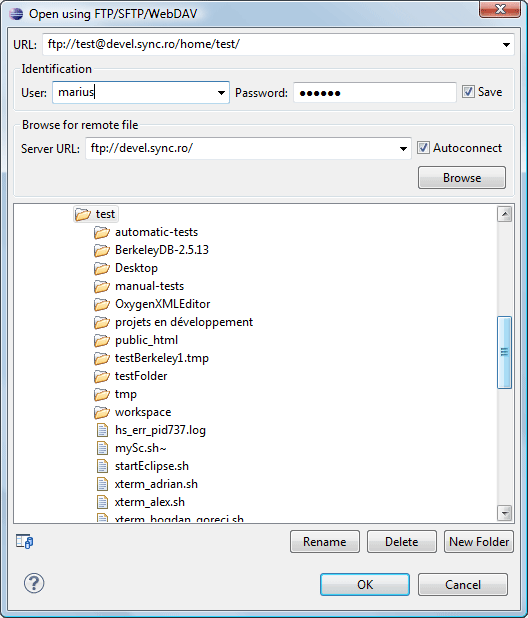The image size is (528, 618).
Task: Open the public_html folder icon
Action: pyautogui.click(x=102, y=340)
